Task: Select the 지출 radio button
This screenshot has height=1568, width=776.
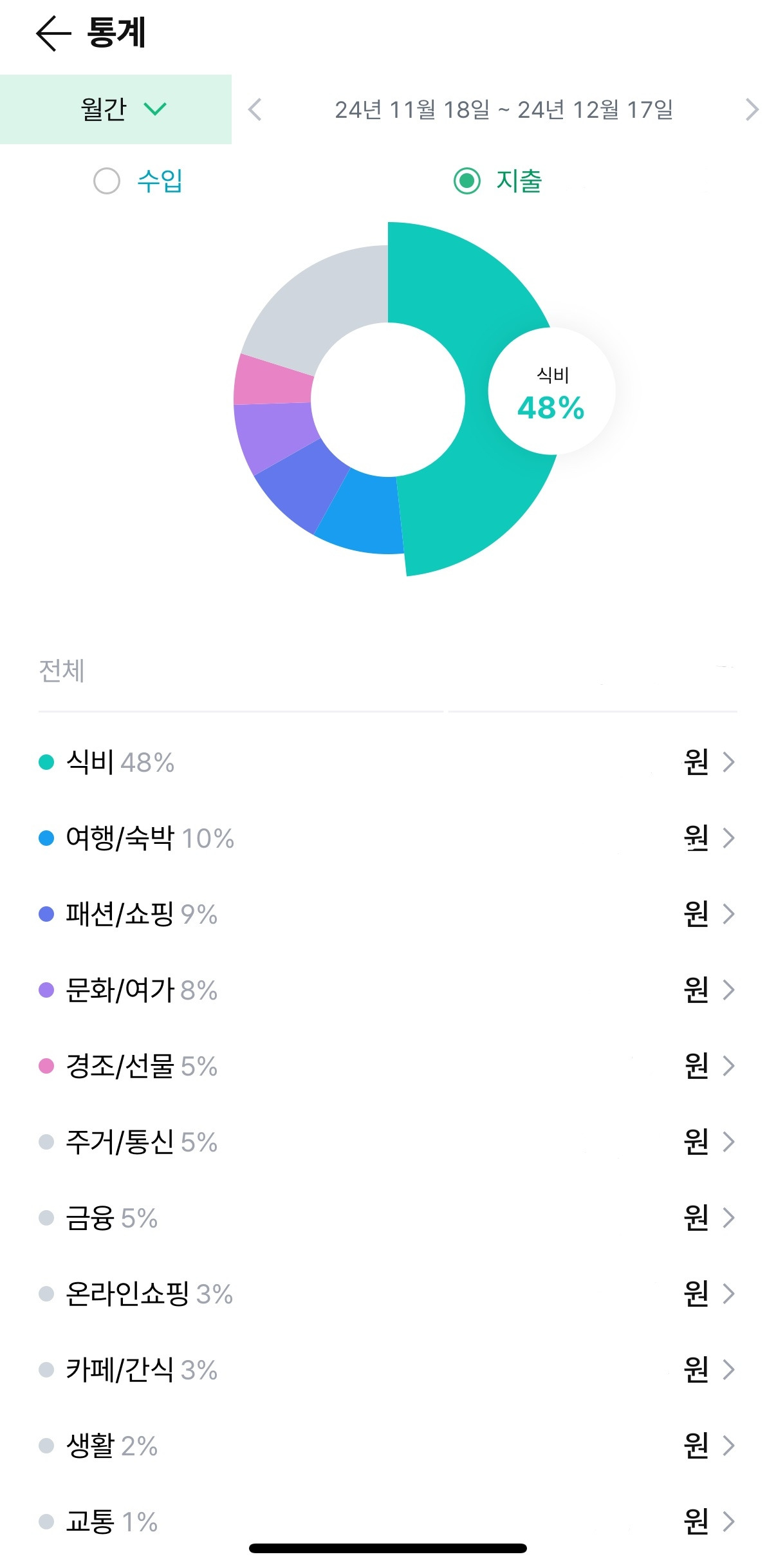Action: coord(467,181)
